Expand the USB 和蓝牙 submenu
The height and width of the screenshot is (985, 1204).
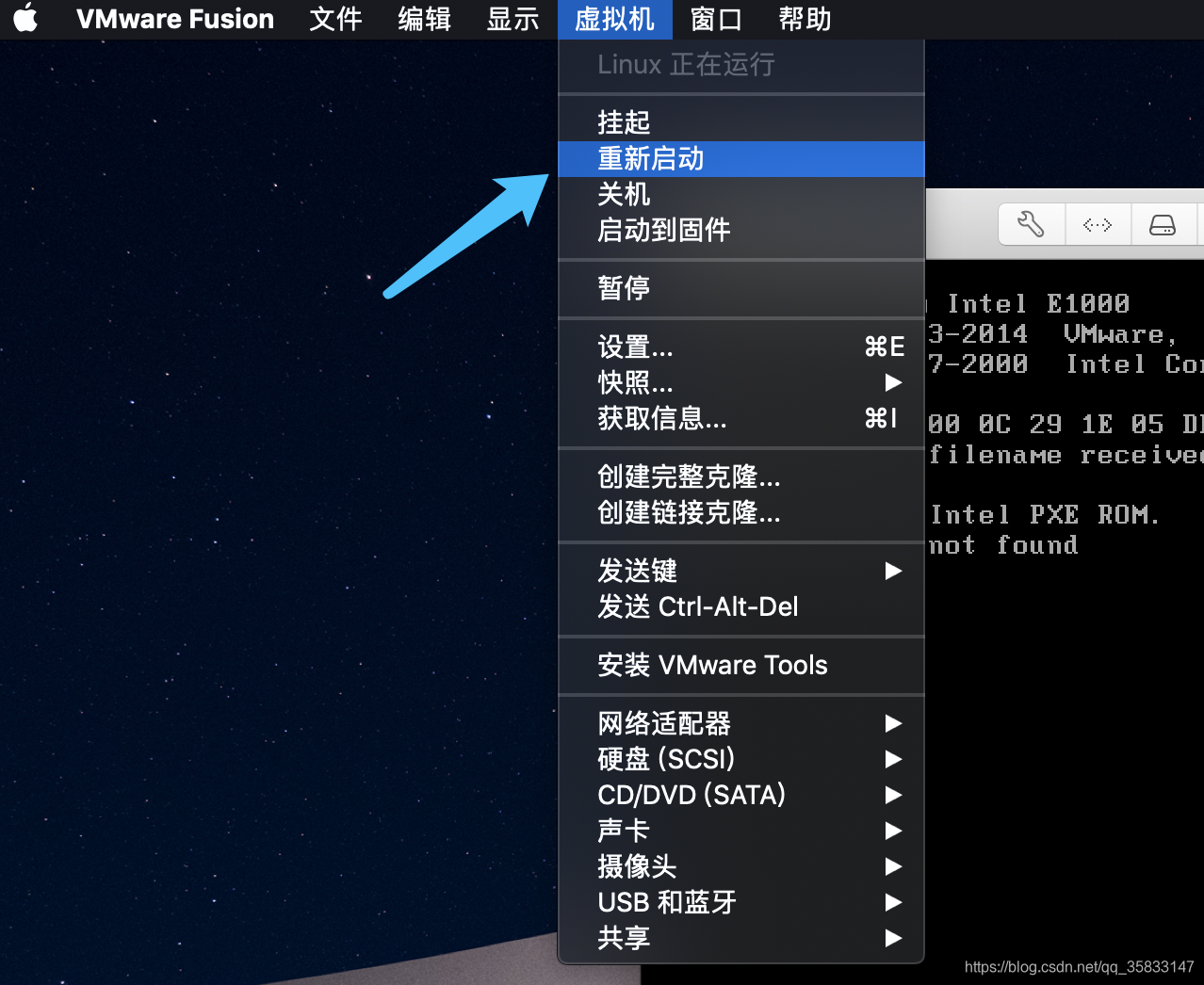[741, 902]
